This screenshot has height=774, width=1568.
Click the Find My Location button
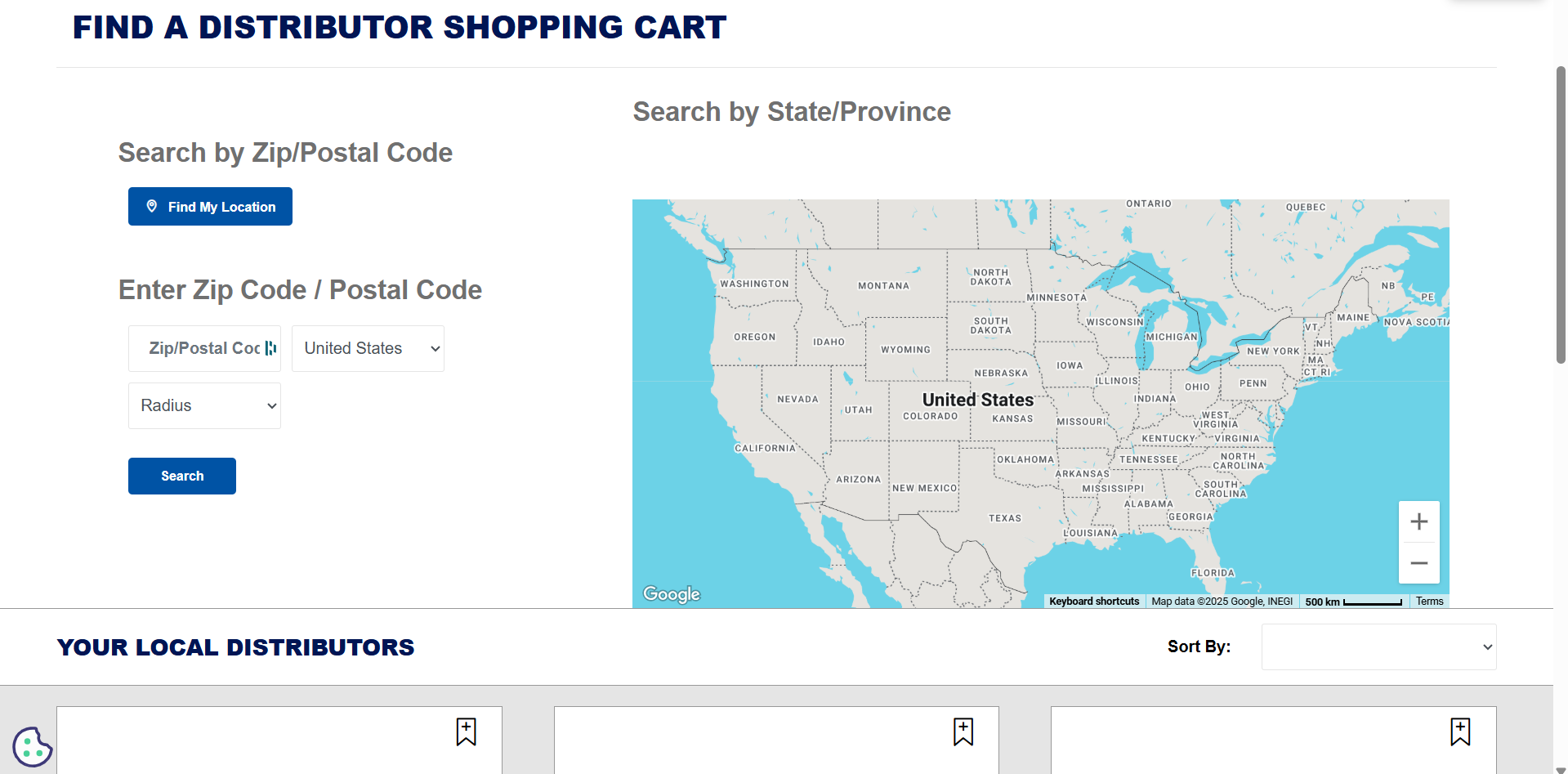[210, 206]
